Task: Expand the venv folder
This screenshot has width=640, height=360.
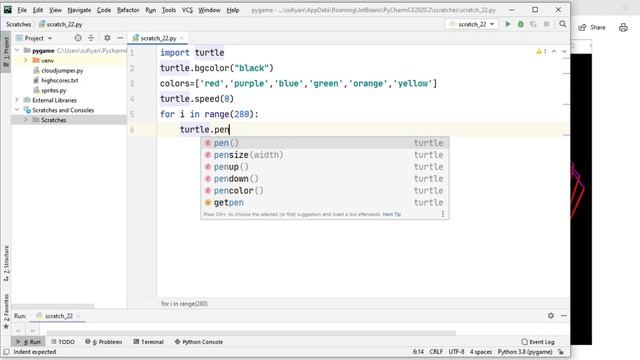Action: pos(26,60)
